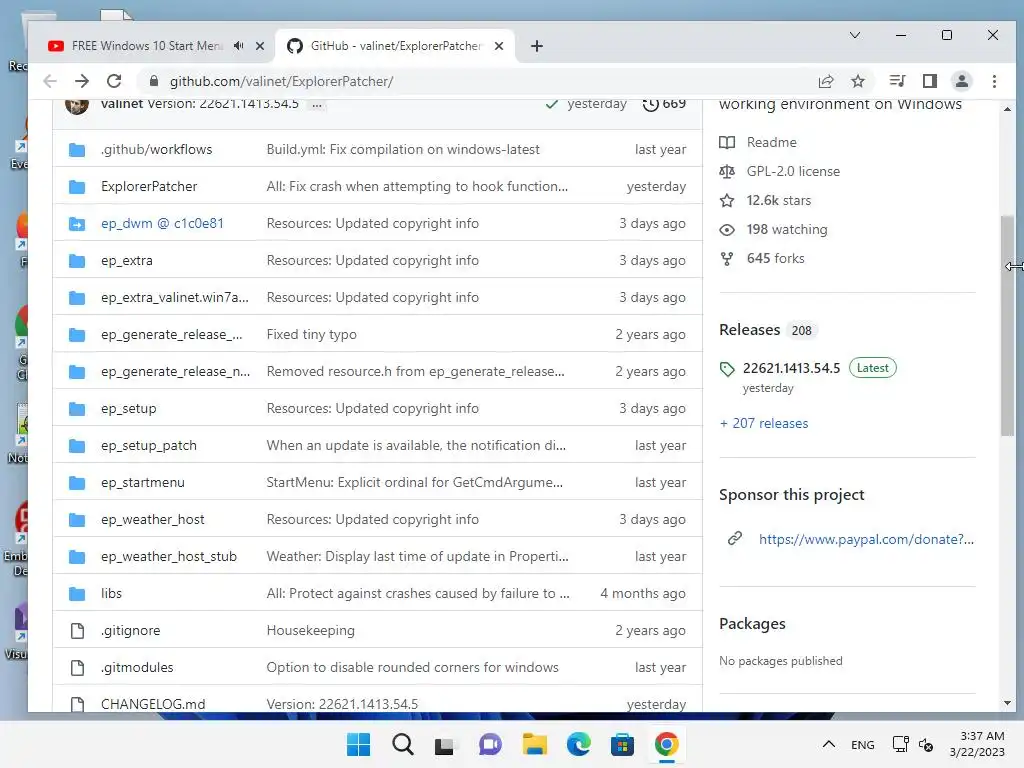1024x768 pixels.
Task: Click the page vertical scrollbar thumb
Action: [1007, 325]
